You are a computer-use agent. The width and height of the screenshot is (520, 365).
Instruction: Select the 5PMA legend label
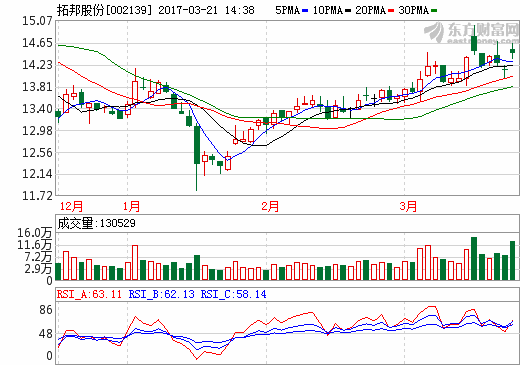(287, 10)
